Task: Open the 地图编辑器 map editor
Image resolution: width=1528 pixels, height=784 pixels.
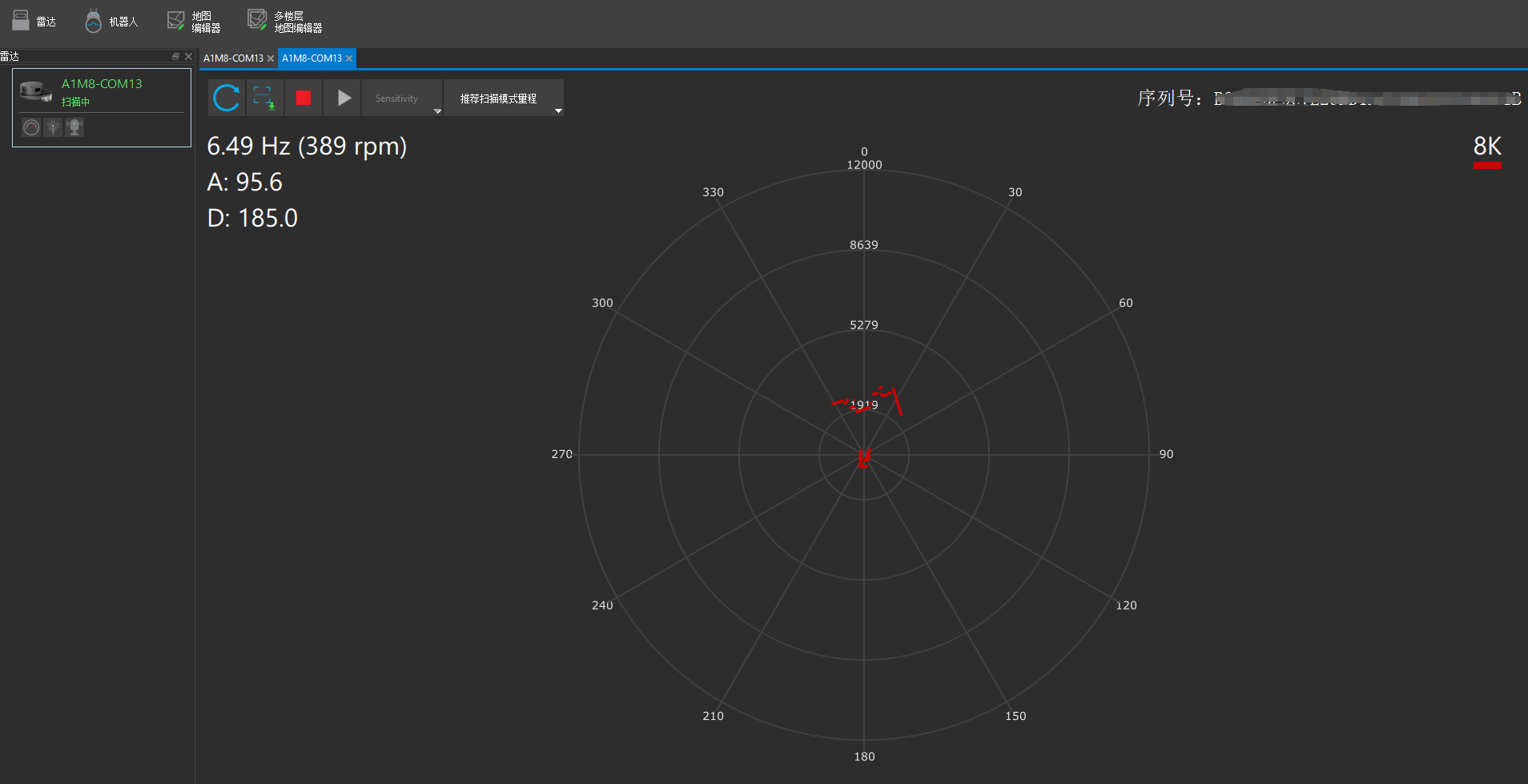Action: (193, 22)
